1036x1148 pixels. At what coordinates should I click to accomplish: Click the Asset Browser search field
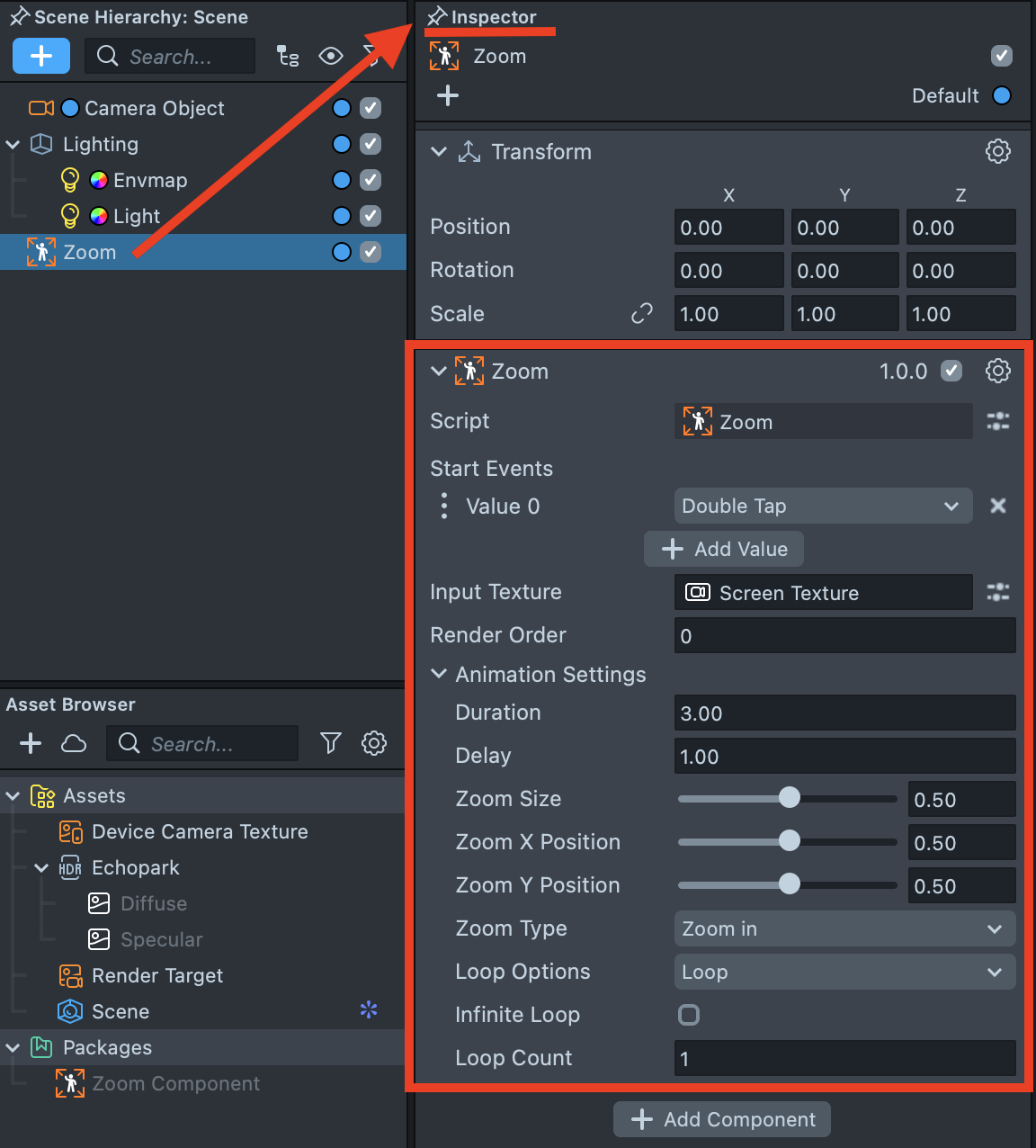[202, 743]
